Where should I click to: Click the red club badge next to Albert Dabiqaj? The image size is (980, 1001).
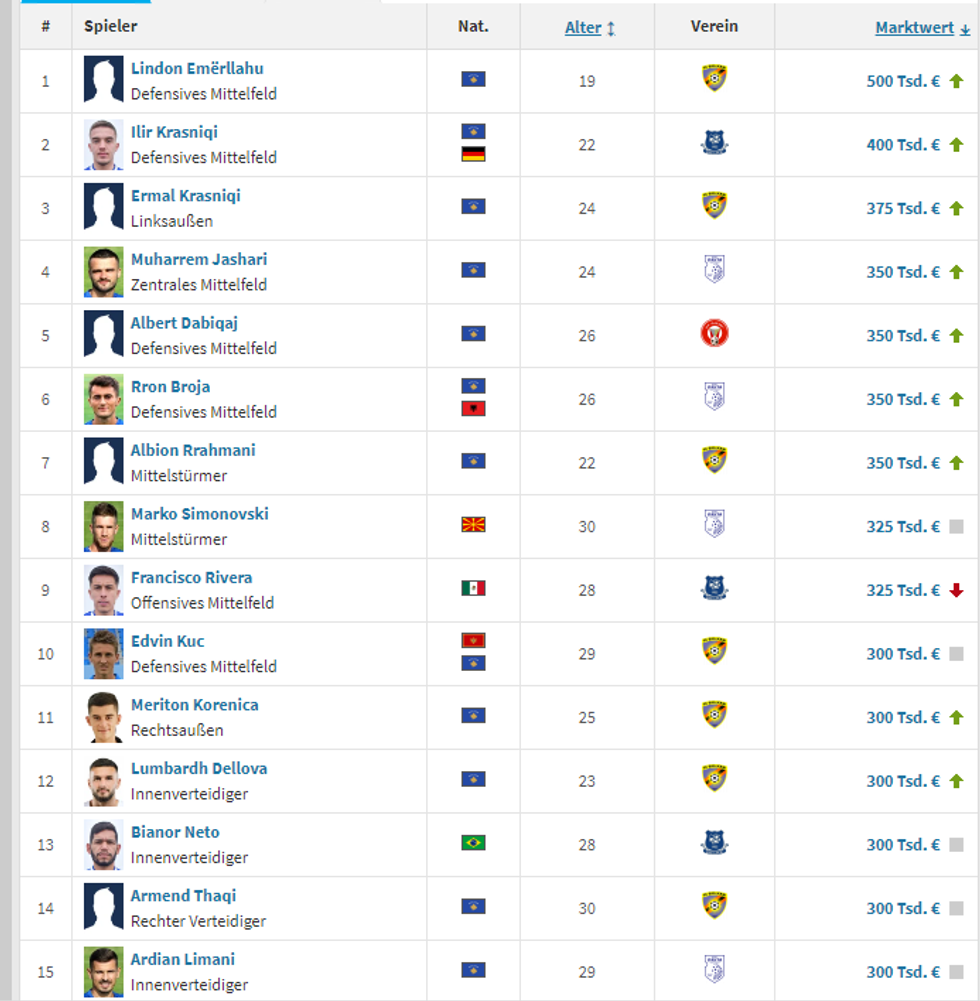coord(713,335)
